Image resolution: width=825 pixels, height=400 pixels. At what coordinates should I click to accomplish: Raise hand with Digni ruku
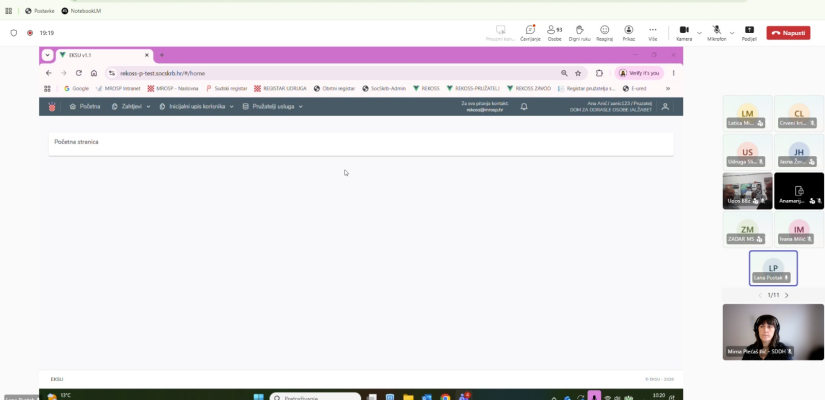(x=579, y=33)
